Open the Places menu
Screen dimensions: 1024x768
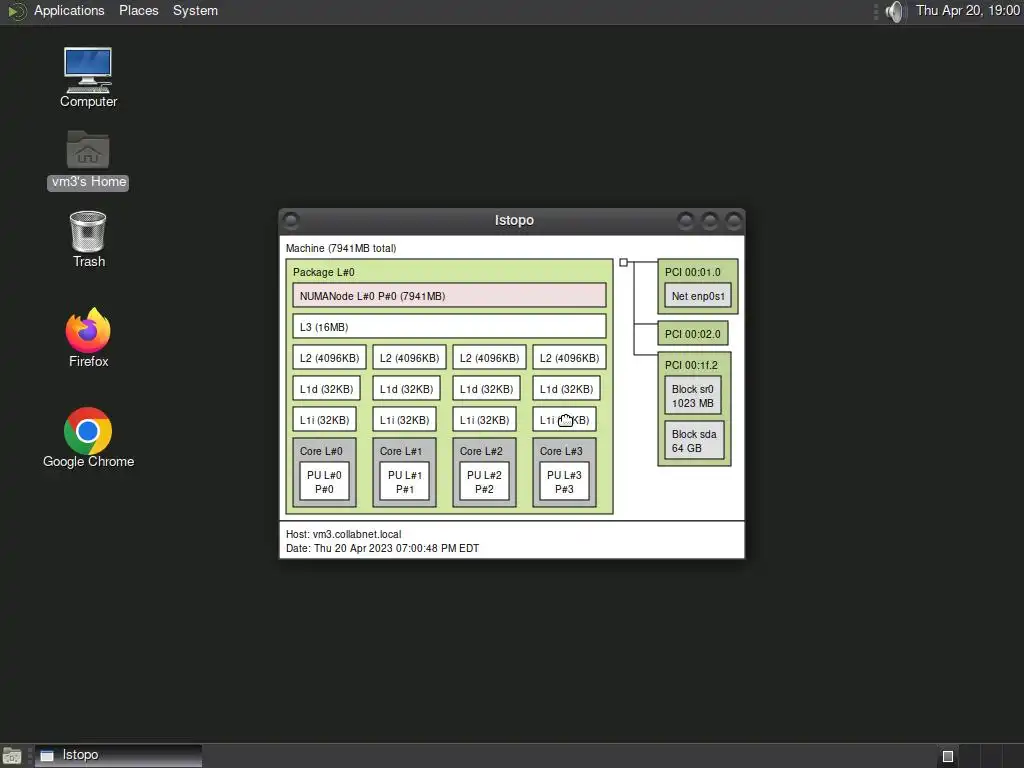click(138, 10)
